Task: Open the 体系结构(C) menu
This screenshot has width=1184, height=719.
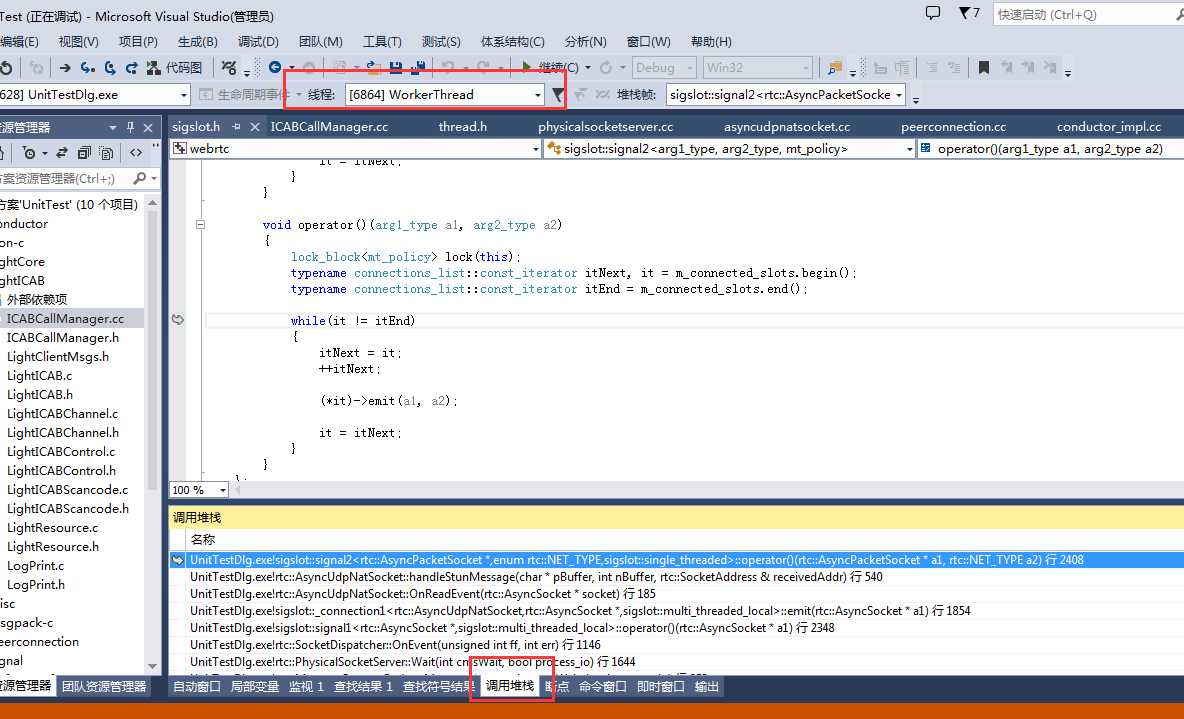Action: (513, 42)
